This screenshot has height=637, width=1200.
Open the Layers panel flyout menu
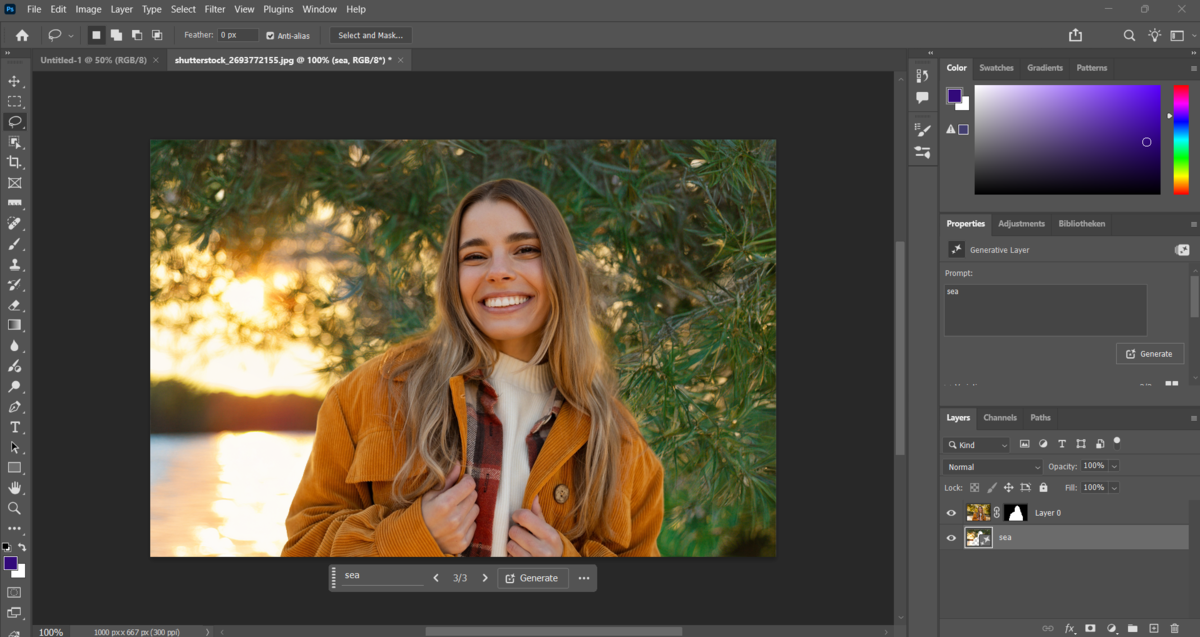(1193, 418)
